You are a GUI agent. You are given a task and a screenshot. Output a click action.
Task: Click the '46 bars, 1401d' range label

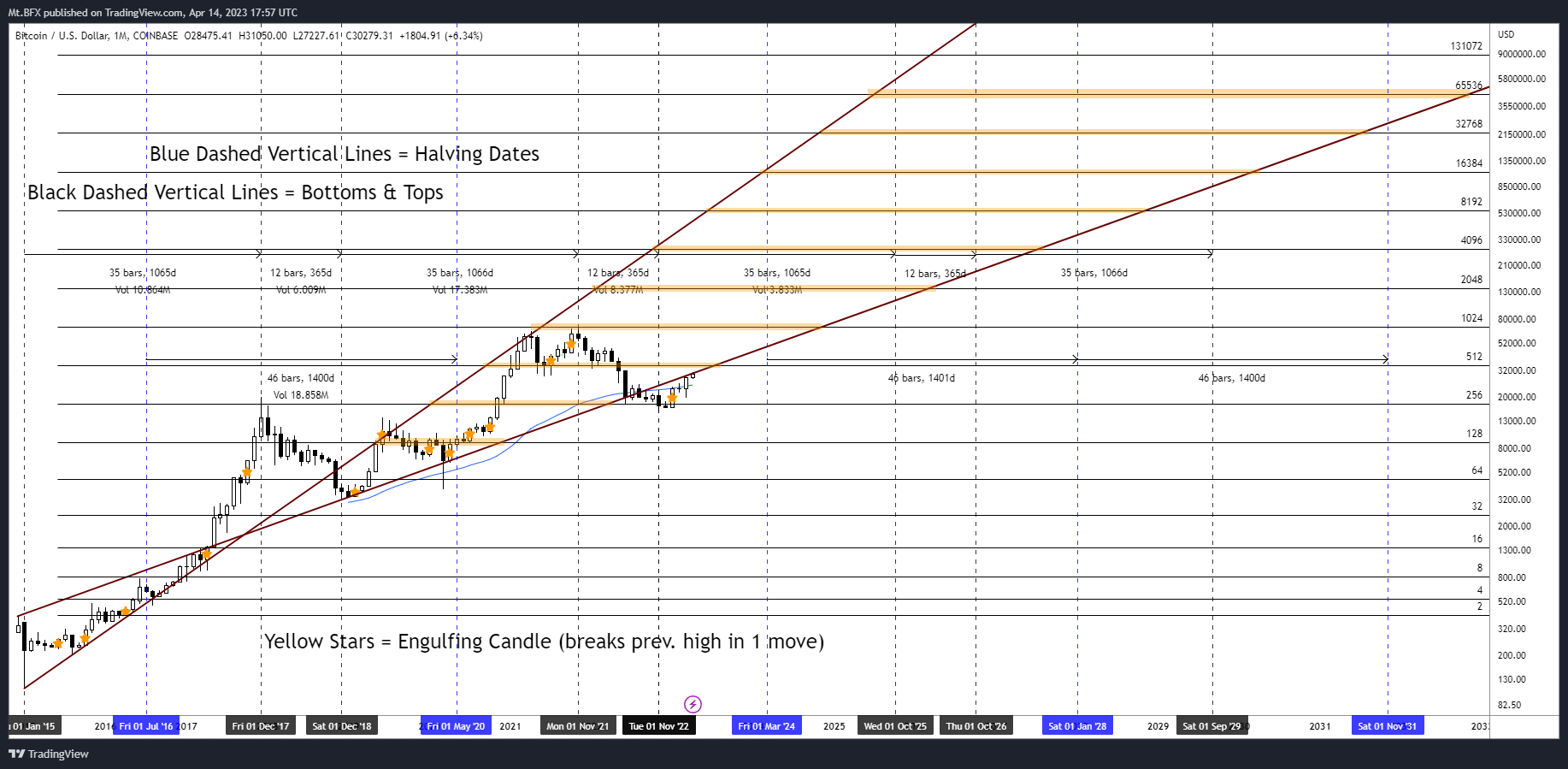[x=922, y=378]
